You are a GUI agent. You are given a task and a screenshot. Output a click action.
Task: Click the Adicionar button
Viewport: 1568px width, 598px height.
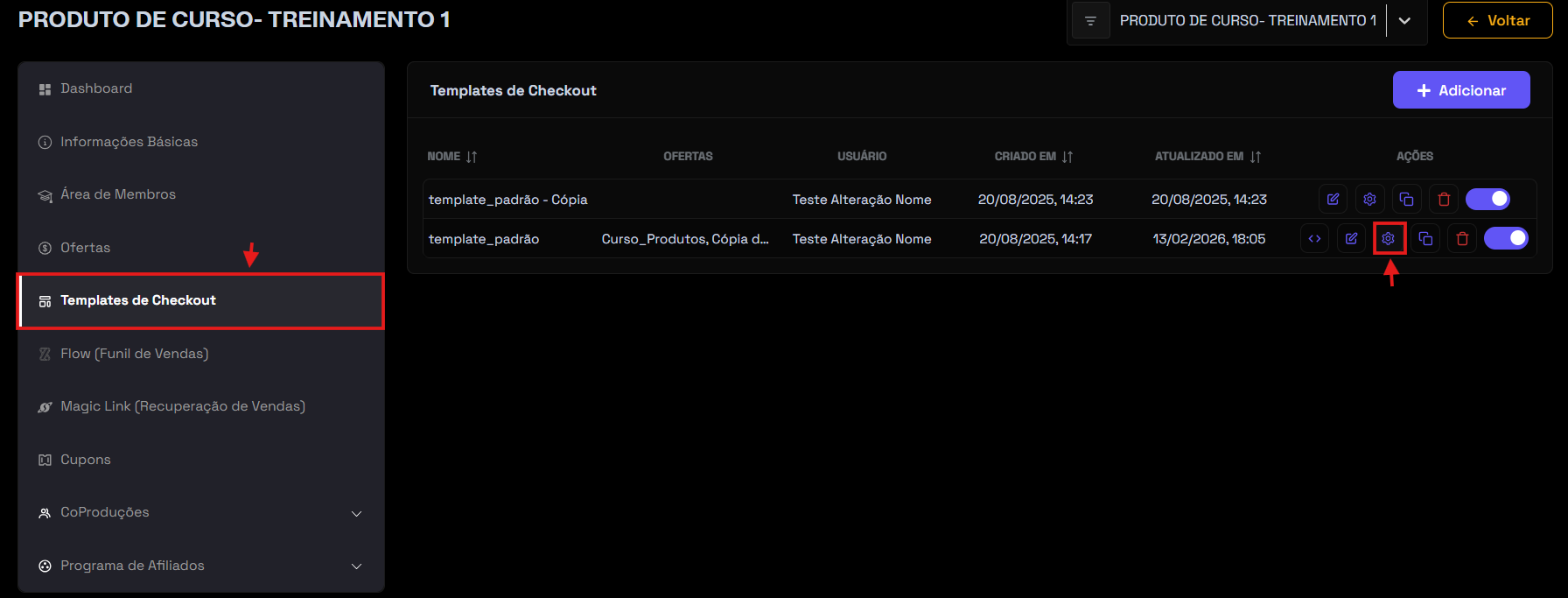click(1460, 90)
